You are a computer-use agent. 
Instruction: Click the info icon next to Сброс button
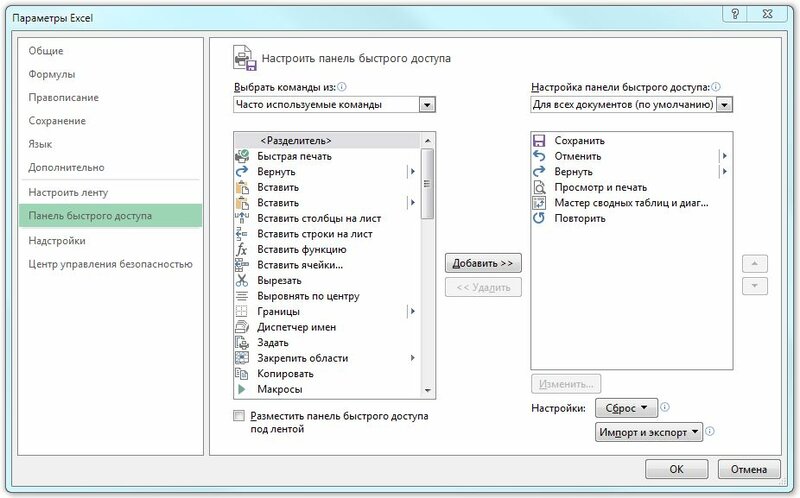pyautogui.click(x=665, y=407)
